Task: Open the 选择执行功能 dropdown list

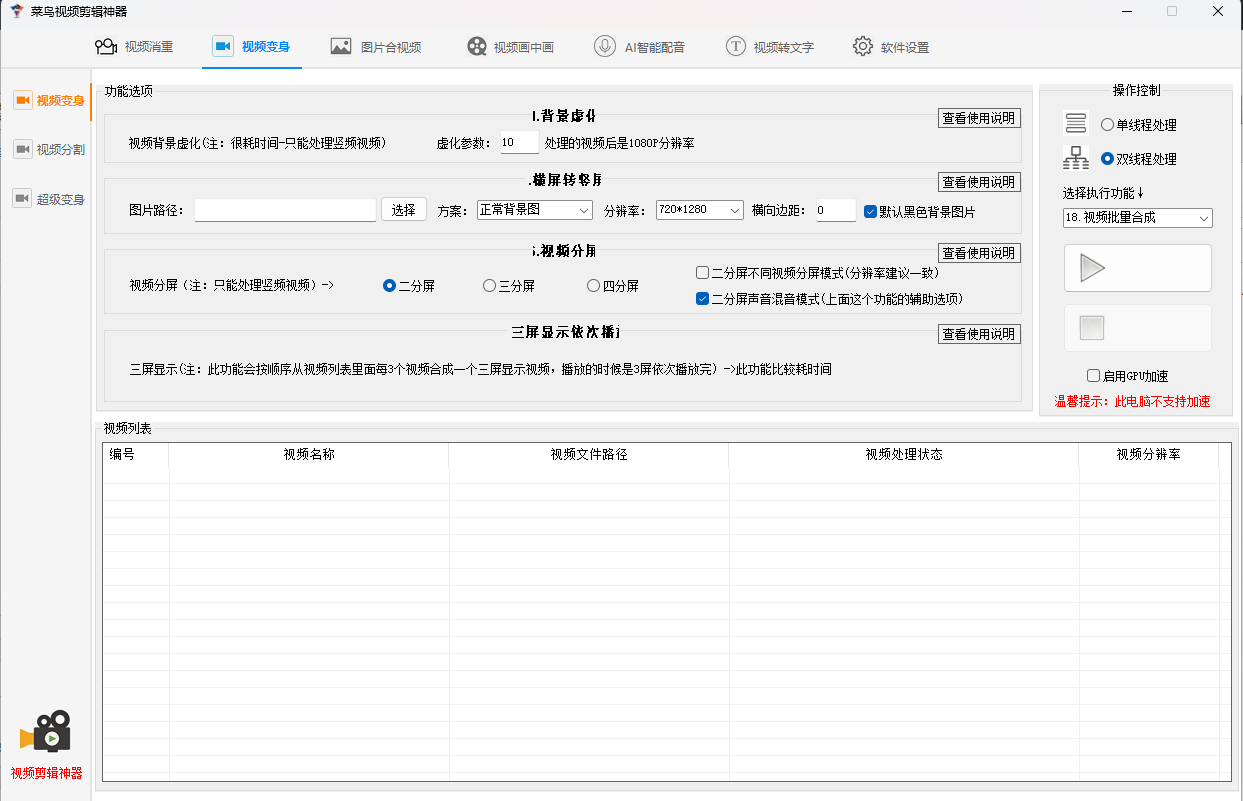Action: click(1137, 218)
